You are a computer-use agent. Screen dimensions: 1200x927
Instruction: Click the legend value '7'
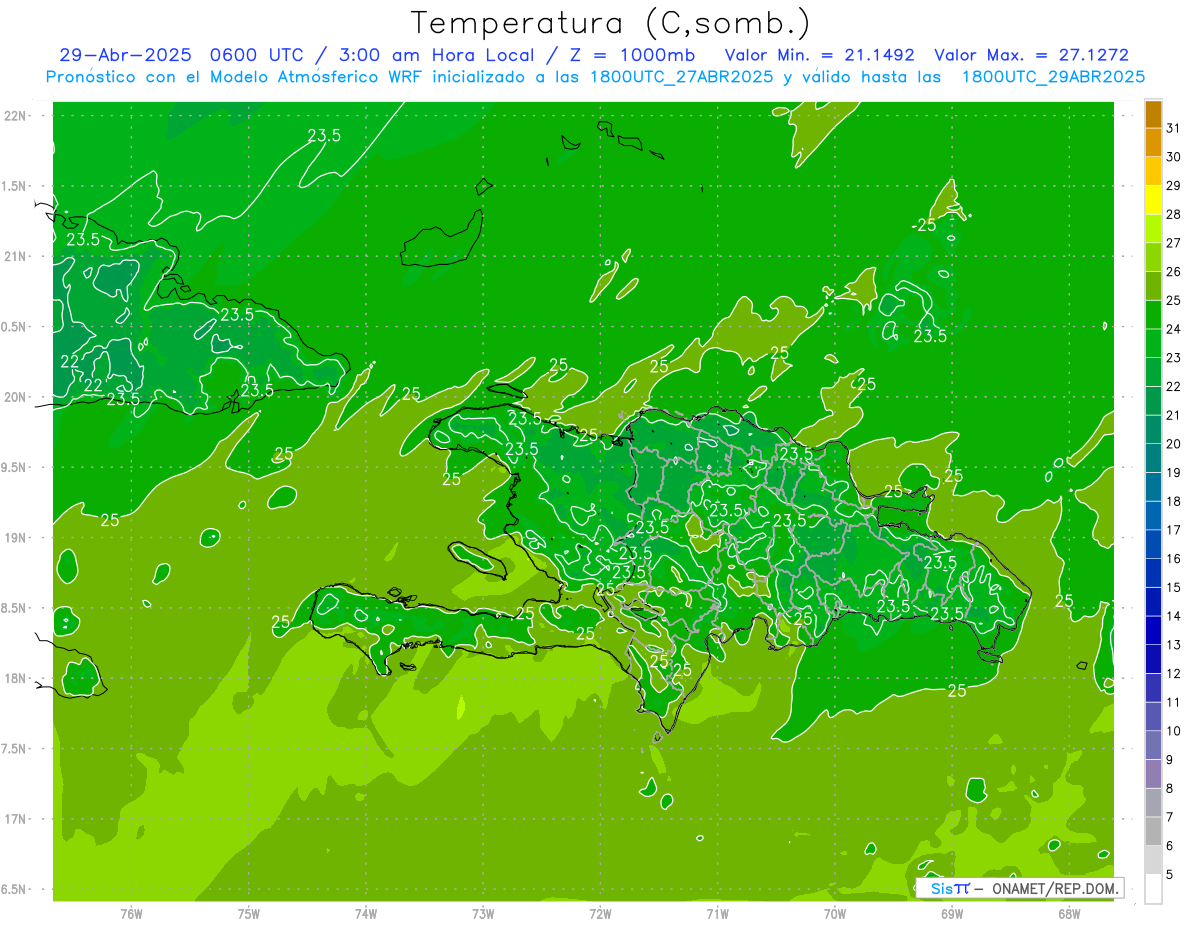click(1169, 817)
